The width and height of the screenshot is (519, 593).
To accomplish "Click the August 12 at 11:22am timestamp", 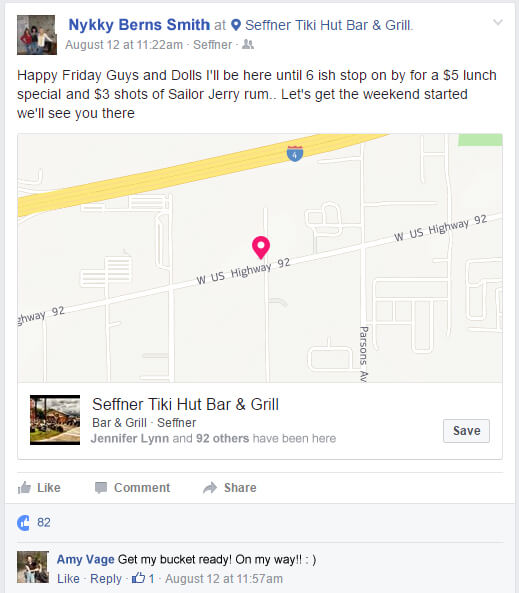I will click(124, 45).
